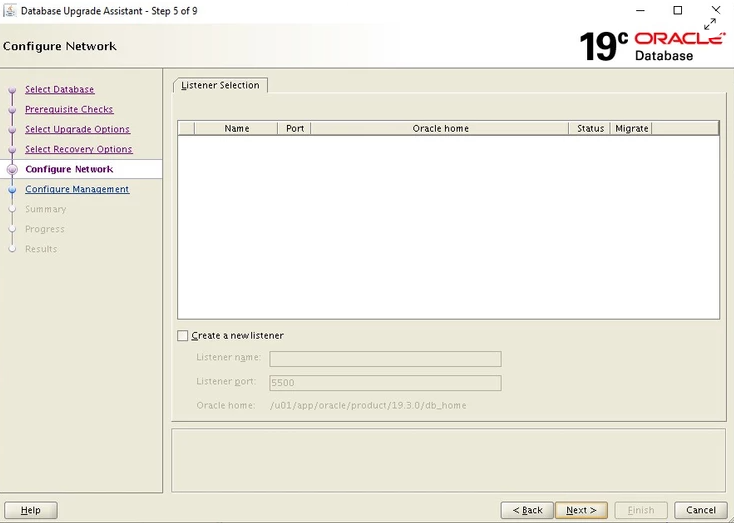Image resolution: width=734 pixels, height=526 pixels.
Task: Click the Finish button
Action: pyautogui.click(x=641, y=510)
